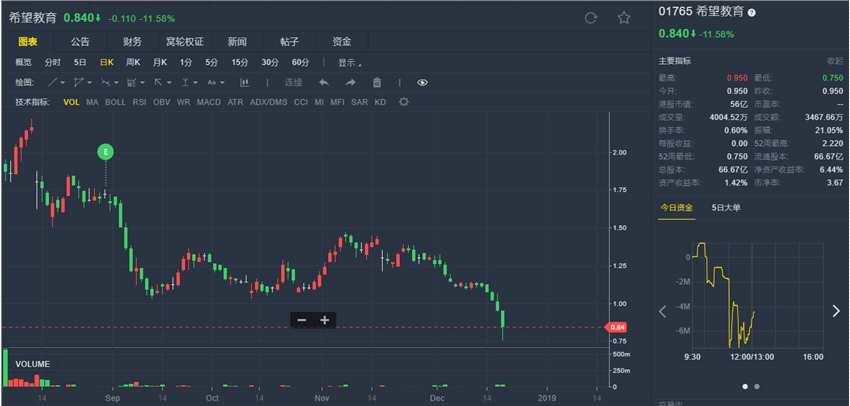The image size is (850, 406).
Task: Toggle the RSI indicator
Action: pos(139,102)
